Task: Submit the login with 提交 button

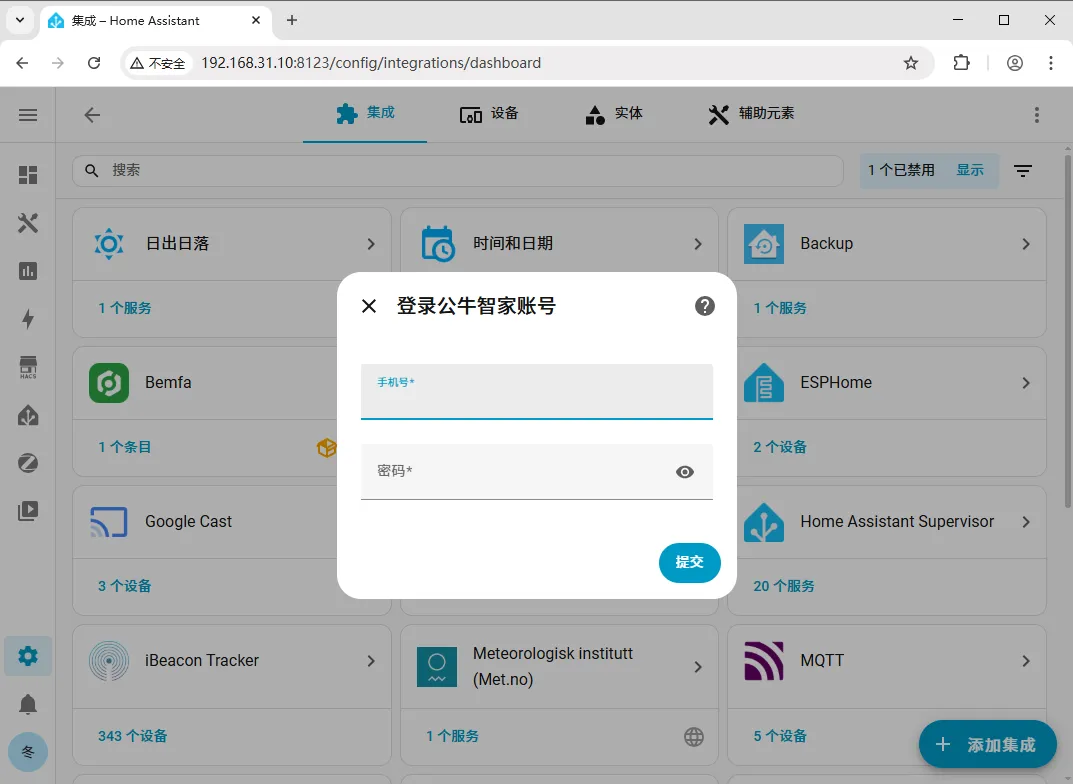Action: 690,562
